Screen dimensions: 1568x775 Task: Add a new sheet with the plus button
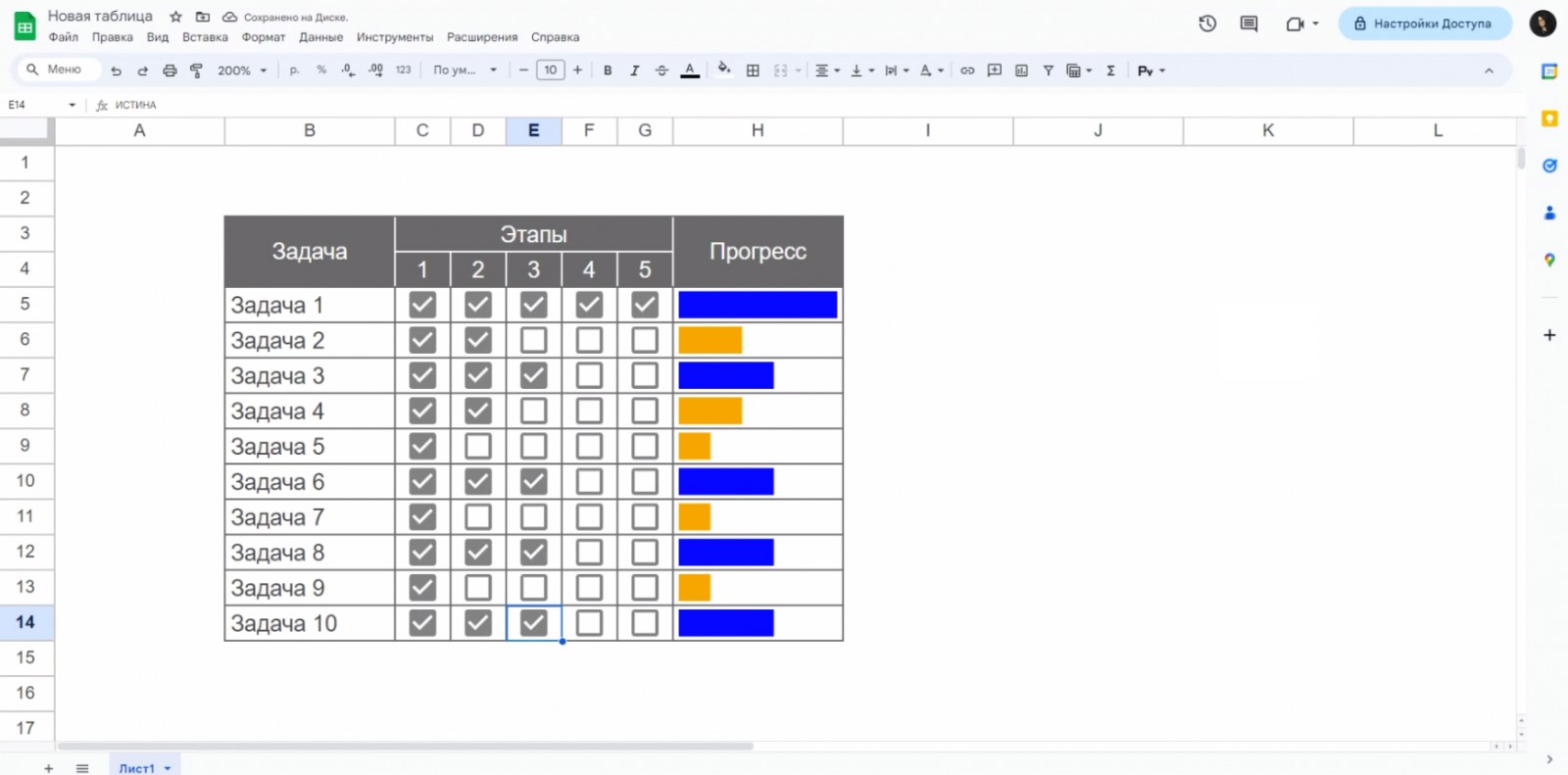tap(49, 768)
